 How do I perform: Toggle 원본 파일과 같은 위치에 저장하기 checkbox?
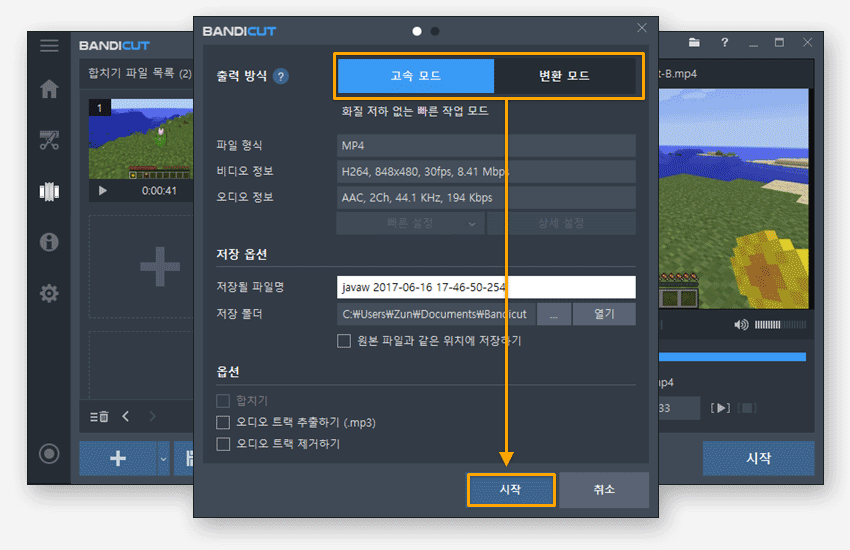tap(344, 341)
